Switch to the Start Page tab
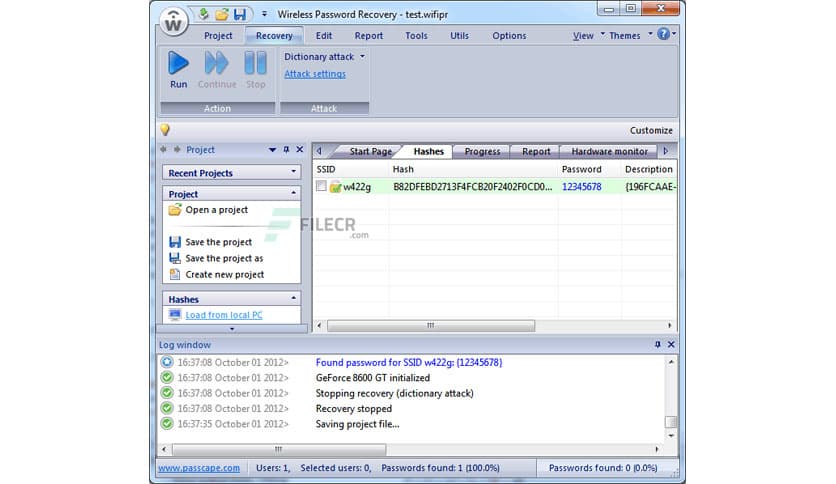This screenshot has height=484, width=836. point(371,151)
